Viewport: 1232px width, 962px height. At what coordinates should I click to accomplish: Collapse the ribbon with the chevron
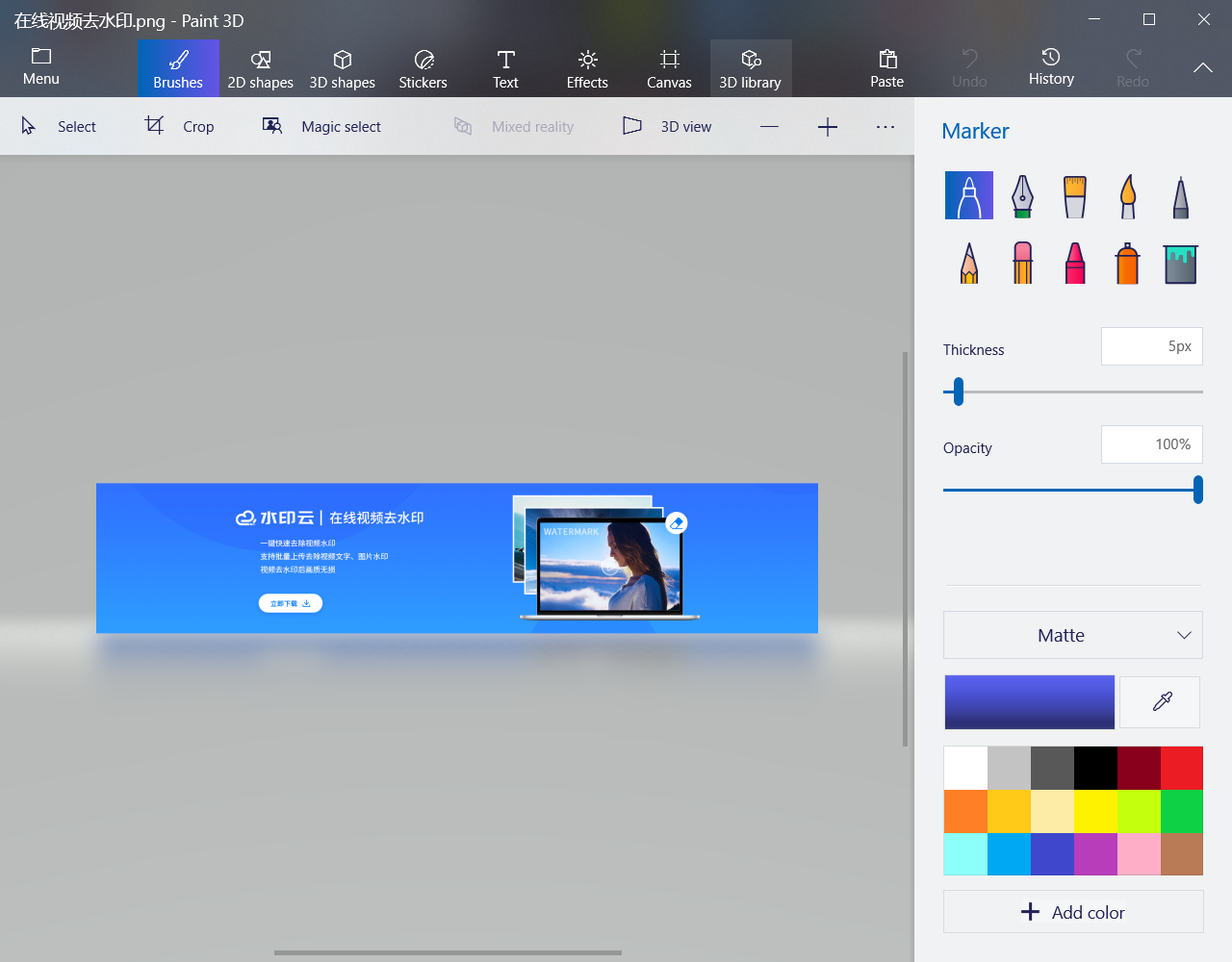coord(1203,67)
